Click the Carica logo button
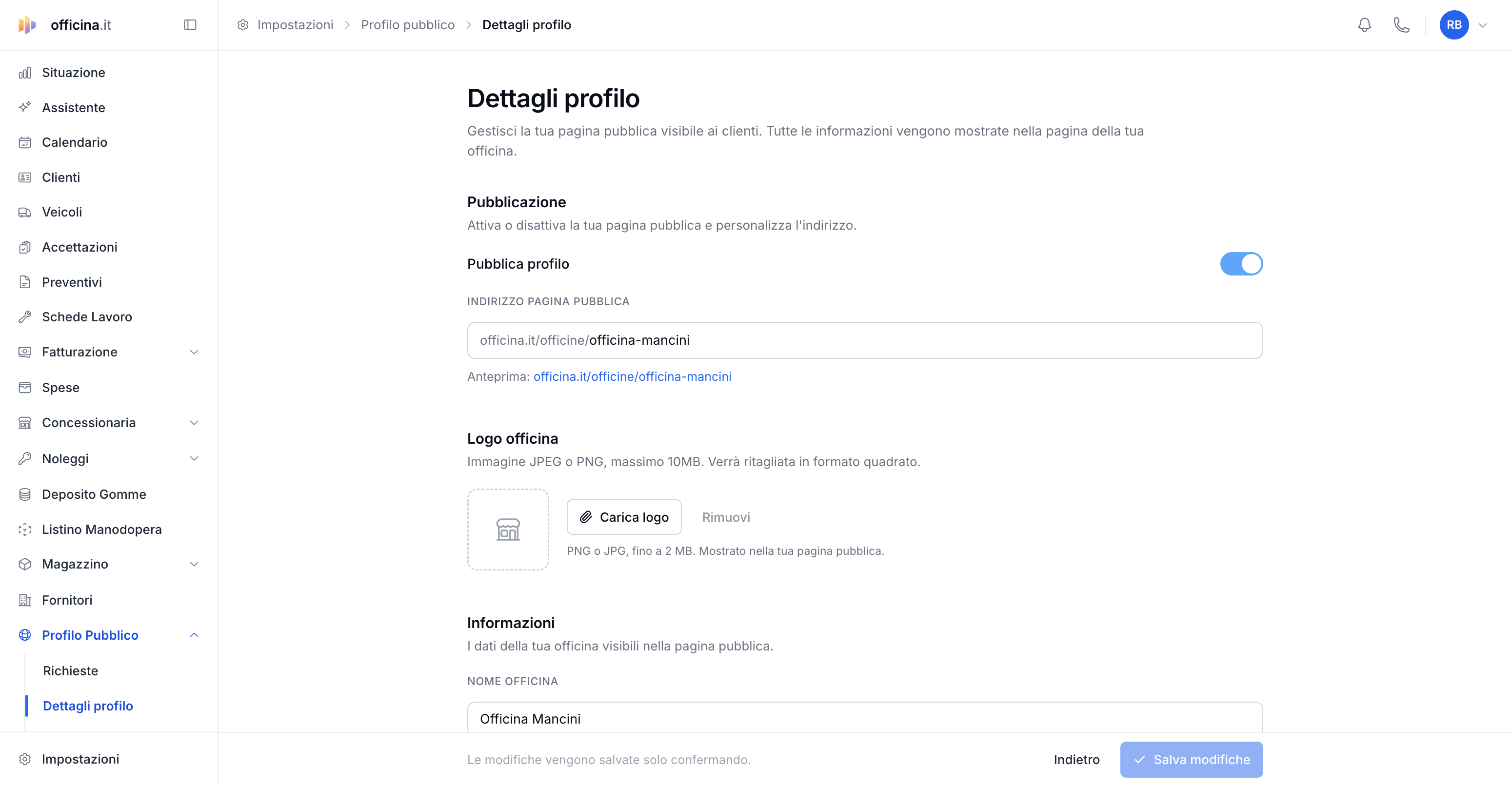 624,517
